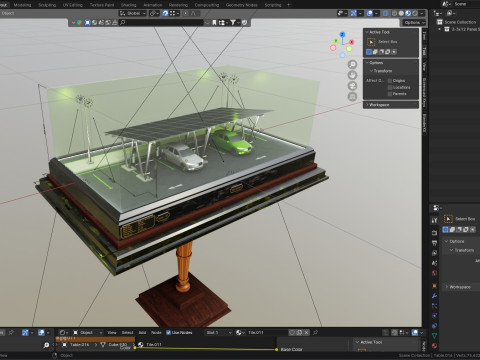Click the pan view hand button

[x=352, y=75]
